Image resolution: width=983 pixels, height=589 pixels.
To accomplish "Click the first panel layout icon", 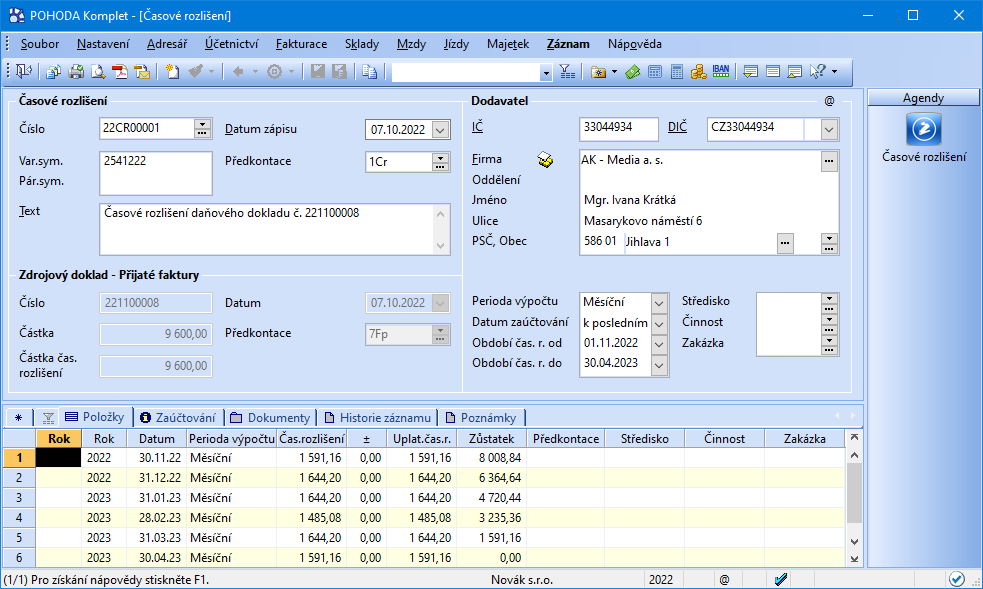I will tap(750, 72).
